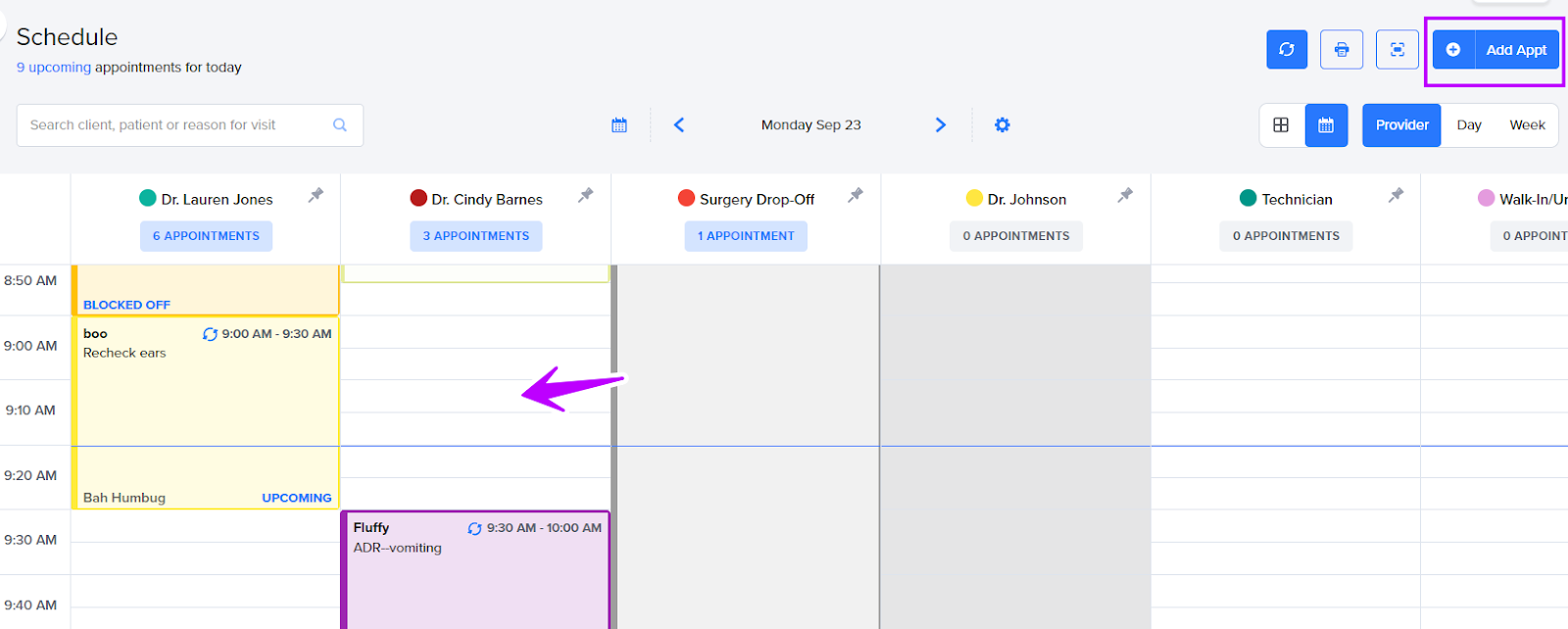Click Technician column name
Image resolution: width=1568 pixels, height=629 pixels.
(x=1297, y=199)
